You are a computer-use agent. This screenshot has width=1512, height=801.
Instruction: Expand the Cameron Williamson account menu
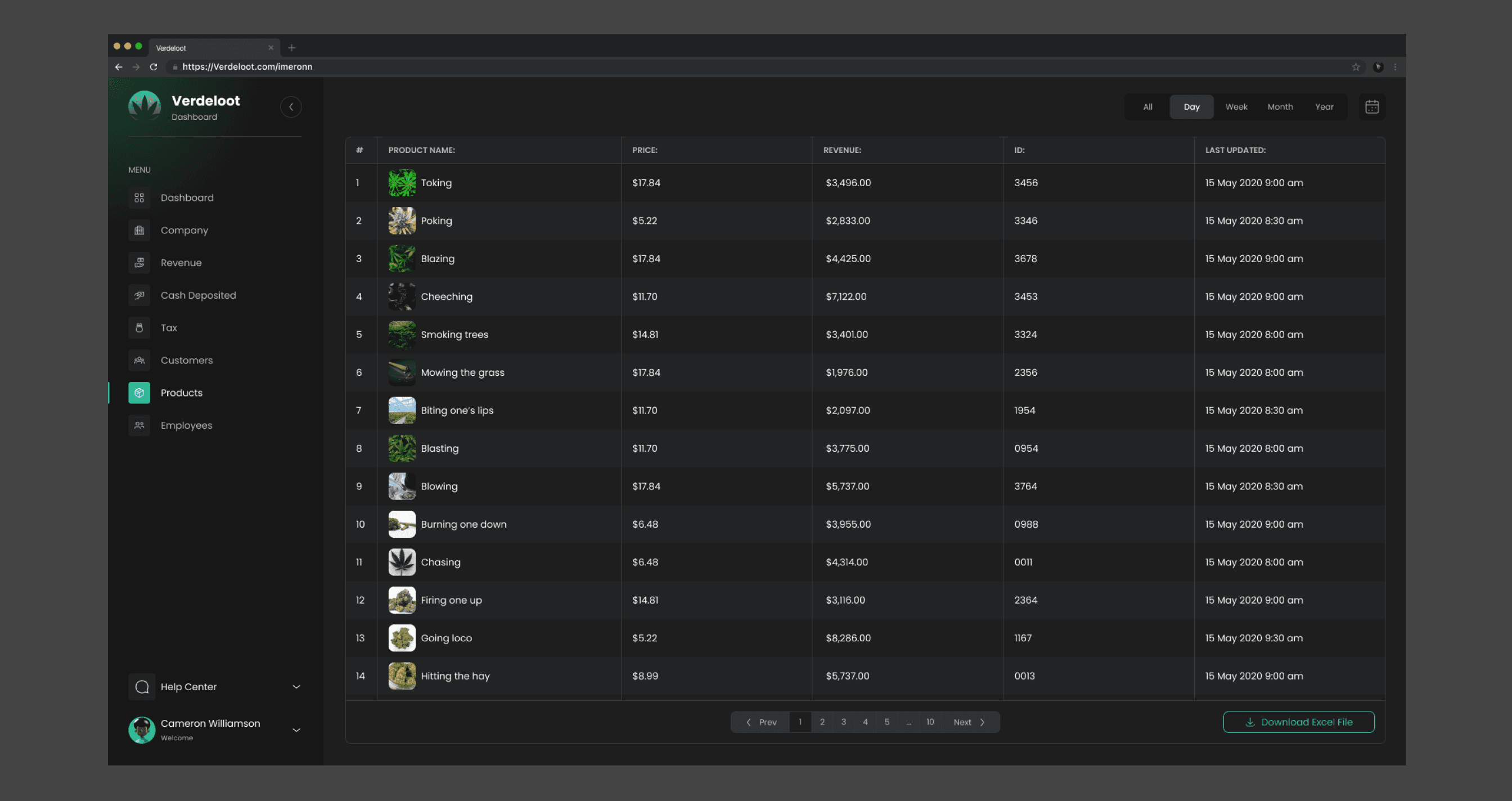(x=296, y=730)
